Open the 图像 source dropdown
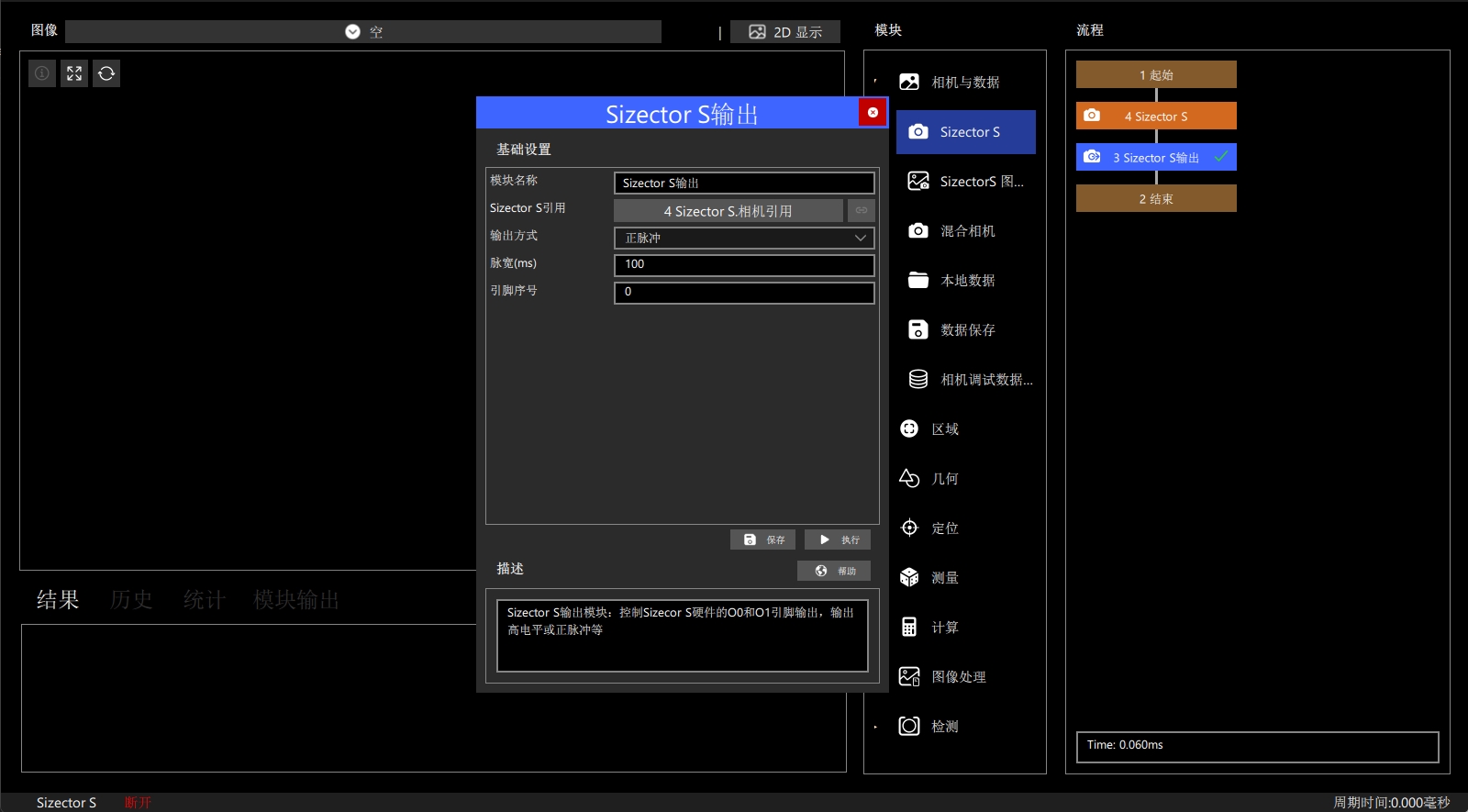Image resolution: width=1468 pixels, height=812 pixels. pos(363,31)
